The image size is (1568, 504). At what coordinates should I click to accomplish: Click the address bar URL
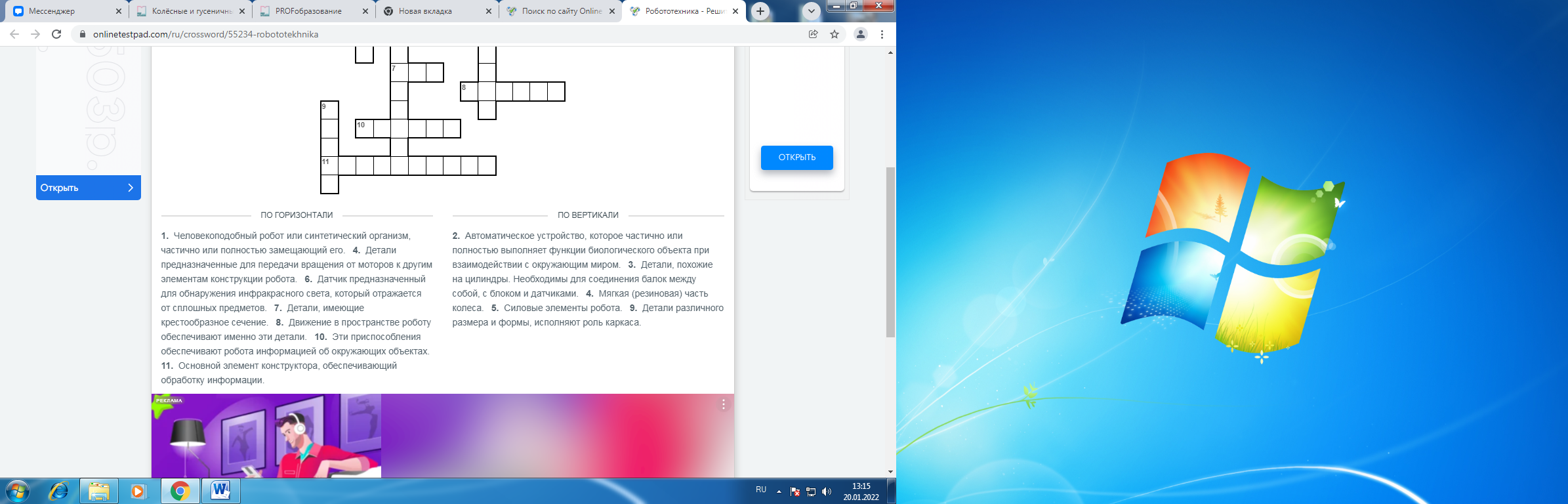[x=205, y=34]
